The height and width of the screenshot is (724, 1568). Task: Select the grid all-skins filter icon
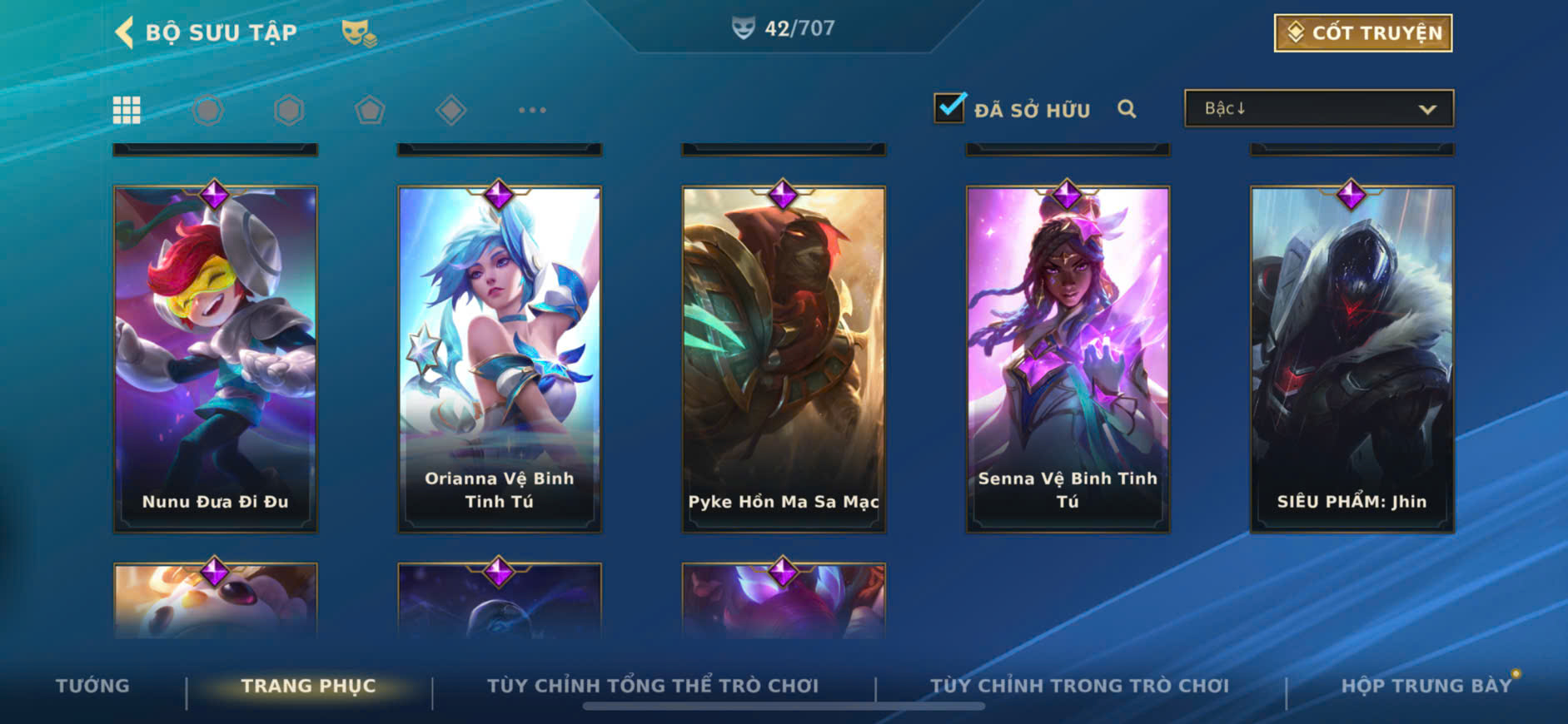point(127,110)
